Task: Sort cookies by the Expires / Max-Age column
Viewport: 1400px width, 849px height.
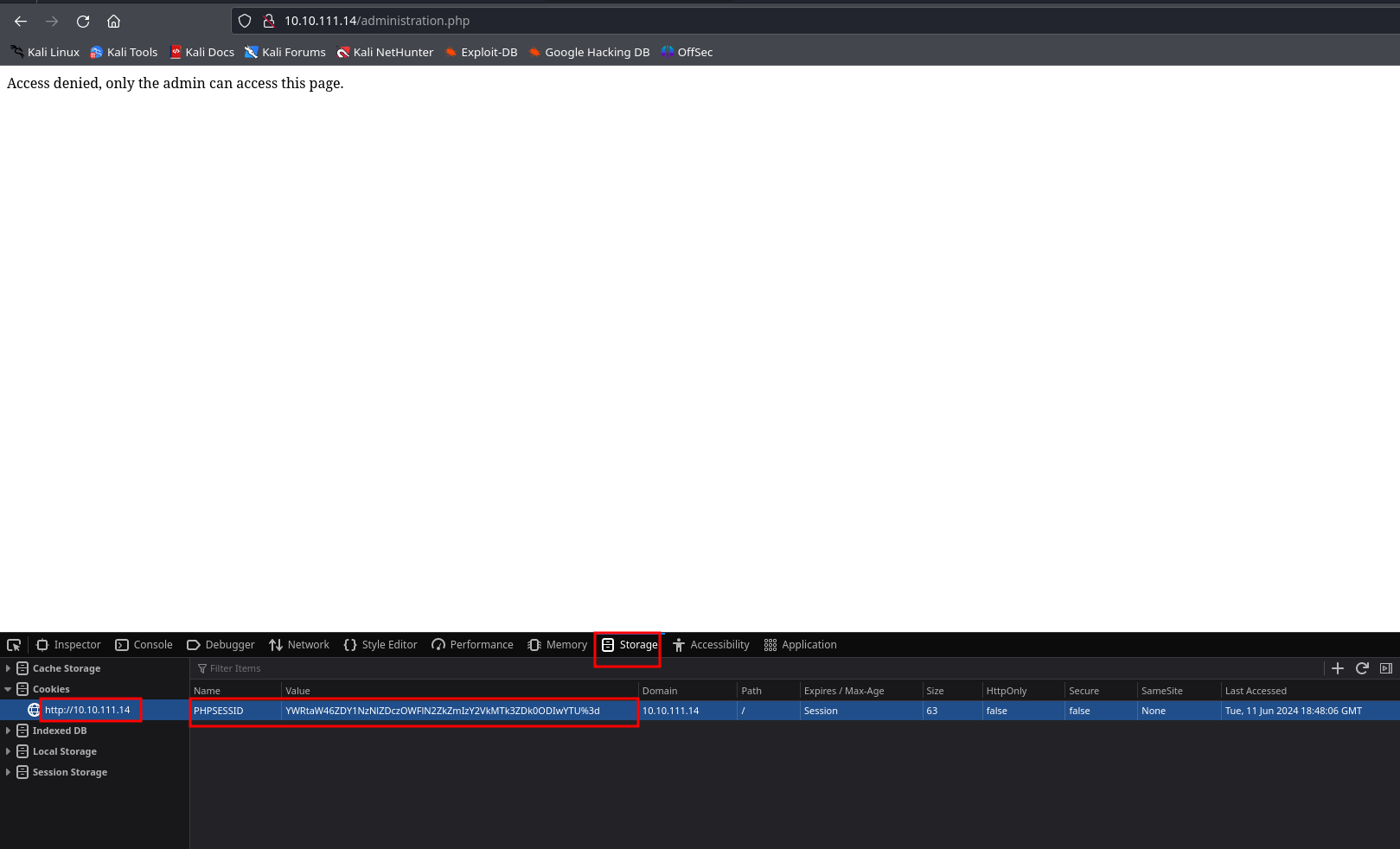Action: 843,690
